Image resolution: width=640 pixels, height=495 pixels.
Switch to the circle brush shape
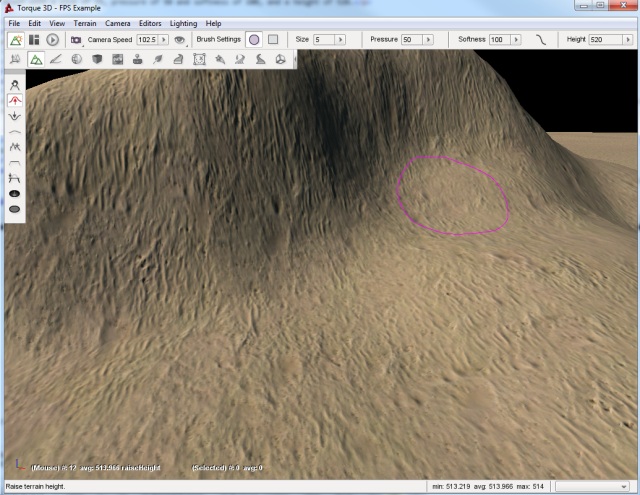[254, 40]
